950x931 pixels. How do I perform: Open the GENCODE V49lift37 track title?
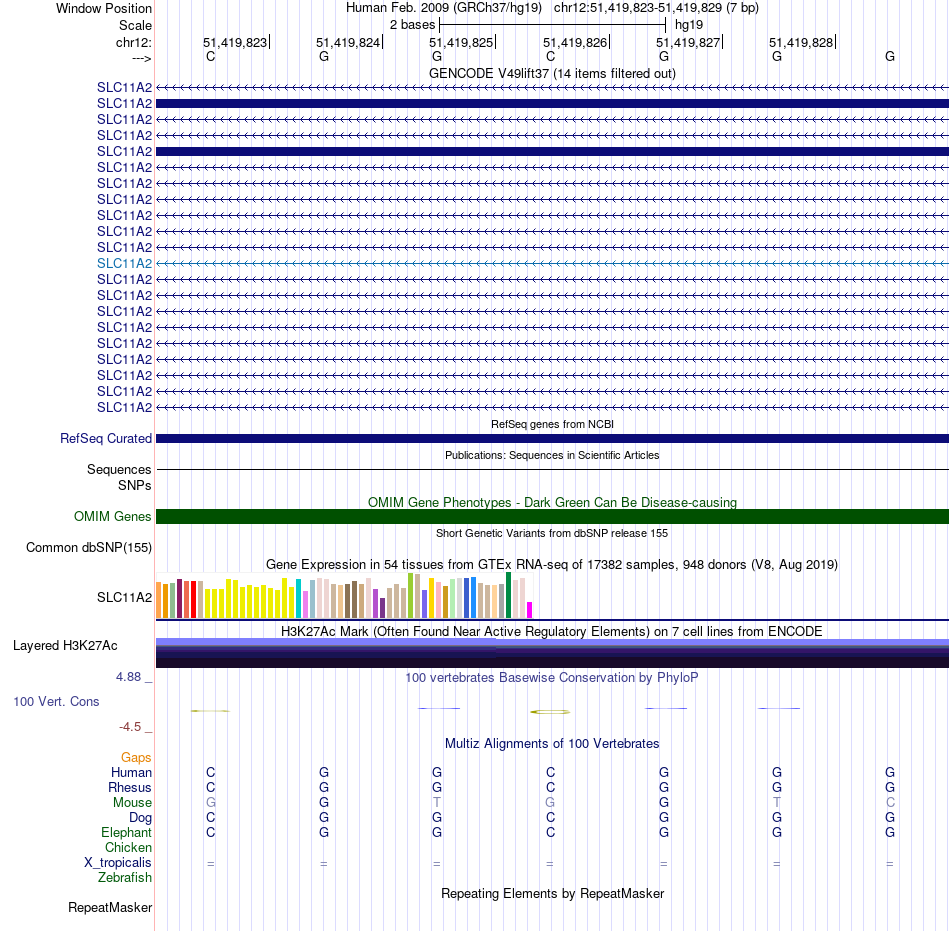coord(552,73)
